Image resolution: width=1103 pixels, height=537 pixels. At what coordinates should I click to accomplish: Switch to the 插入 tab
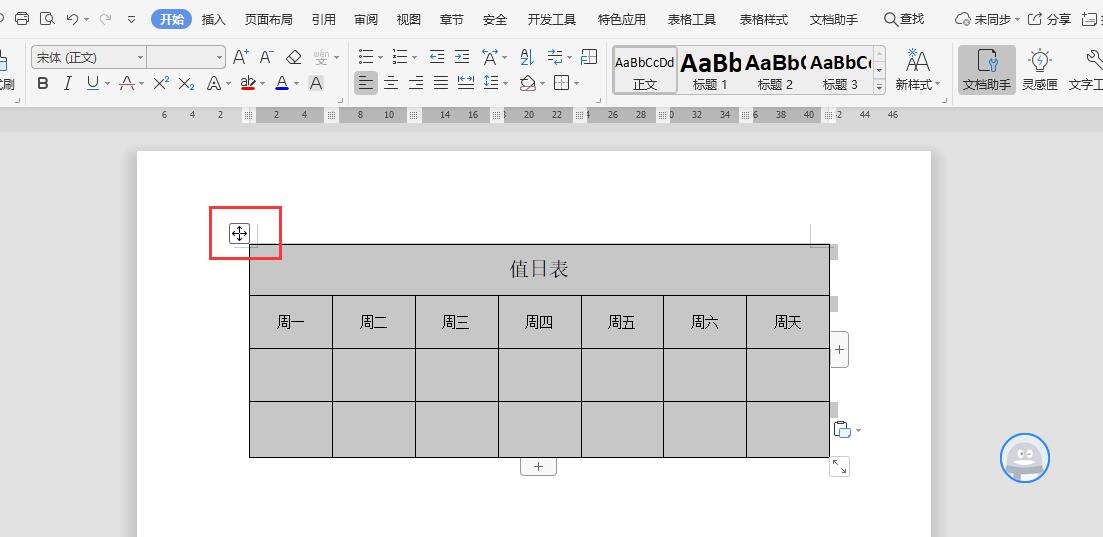tap(213, 19)
